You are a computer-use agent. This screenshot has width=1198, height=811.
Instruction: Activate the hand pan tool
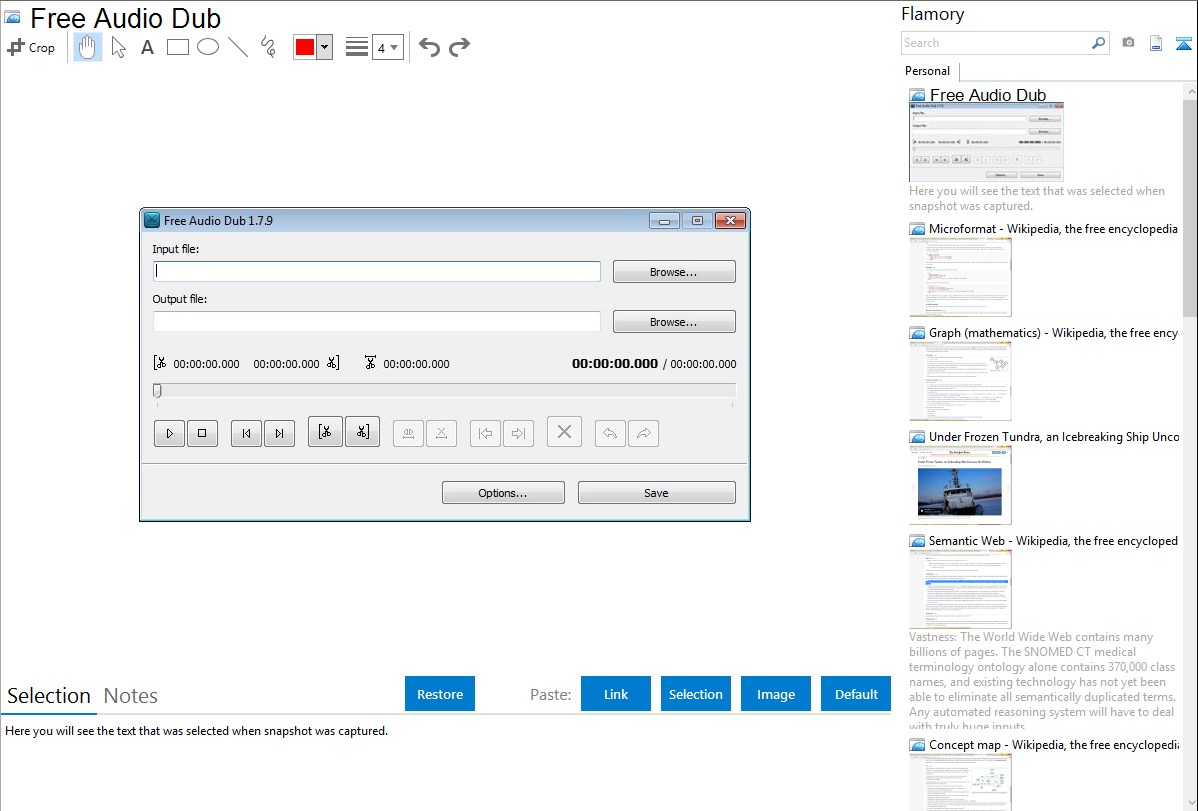(x=87, y=47)
